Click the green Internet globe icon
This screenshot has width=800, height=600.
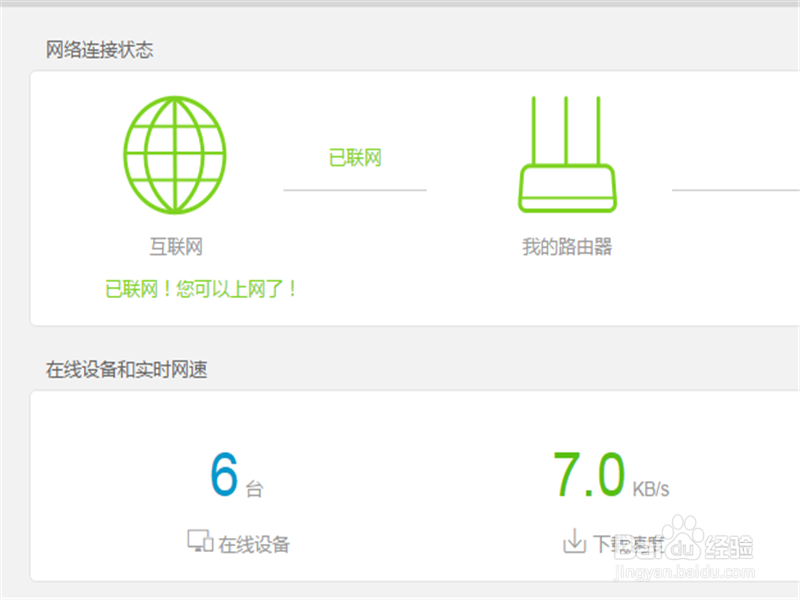[x=175, y=155]
